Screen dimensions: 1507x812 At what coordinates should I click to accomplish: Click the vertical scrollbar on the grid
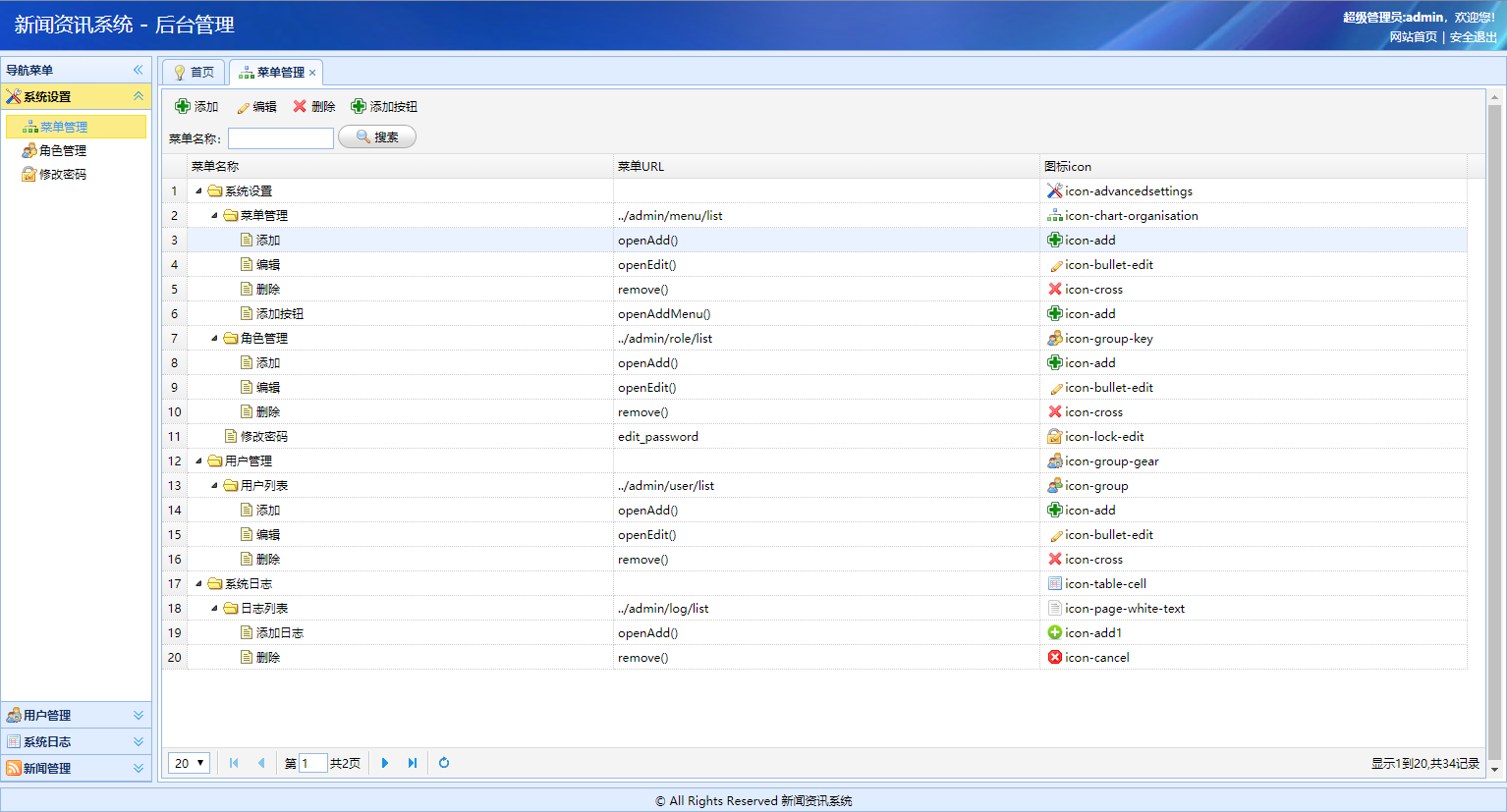point(1495,432)
